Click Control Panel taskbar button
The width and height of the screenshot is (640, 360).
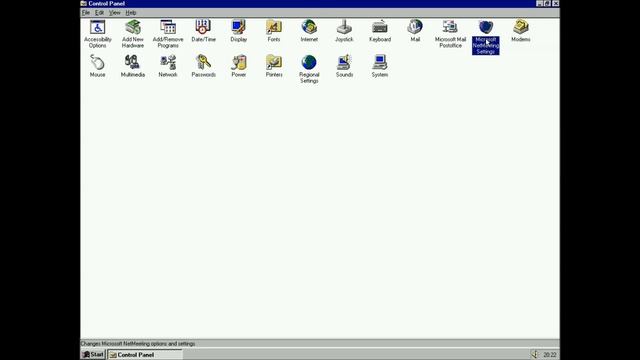click(x=145, y=355)
